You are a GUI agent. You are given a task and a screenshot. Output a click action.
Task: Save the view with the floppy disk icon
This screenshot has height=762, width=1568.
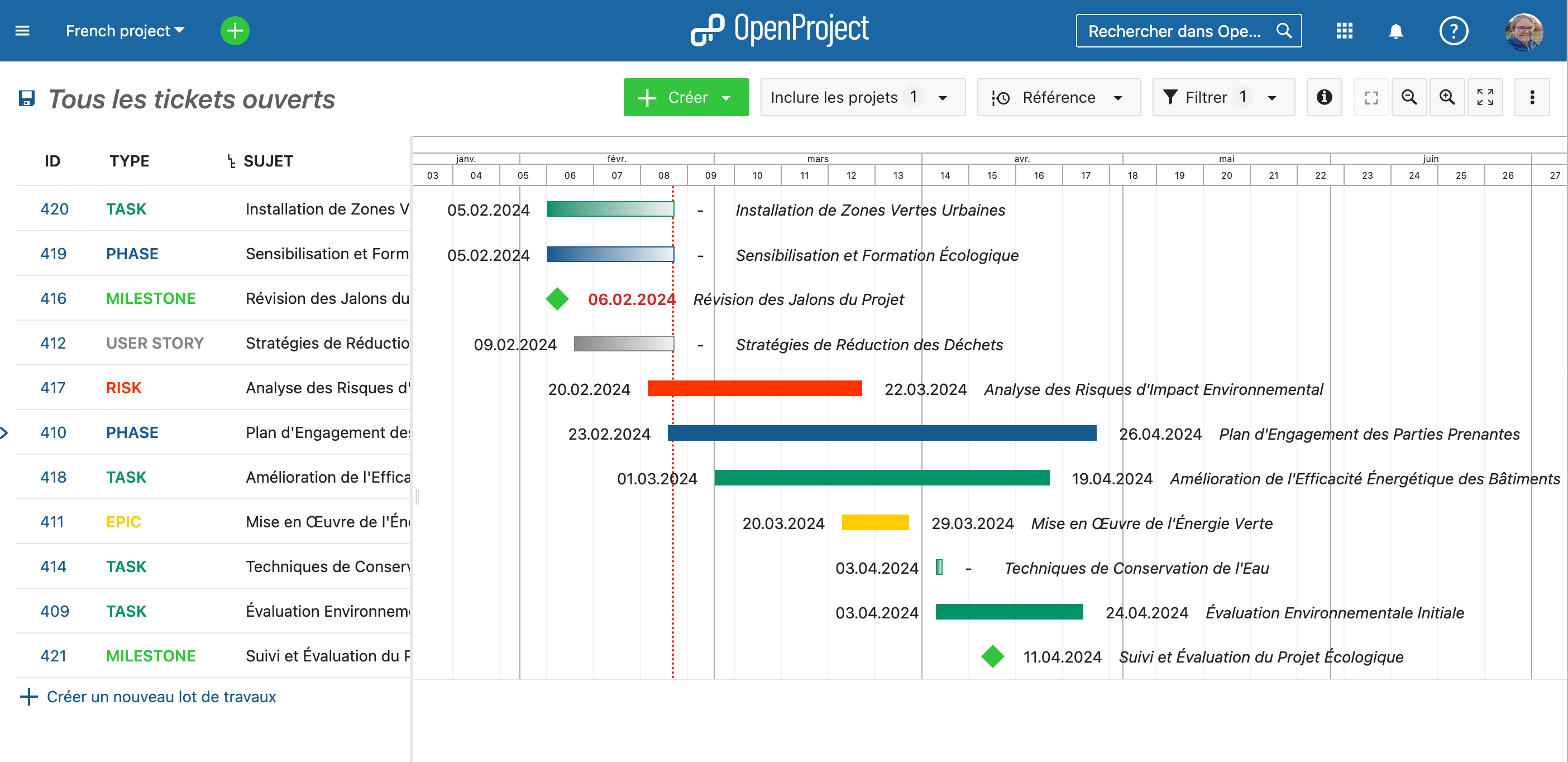[27, 99]
